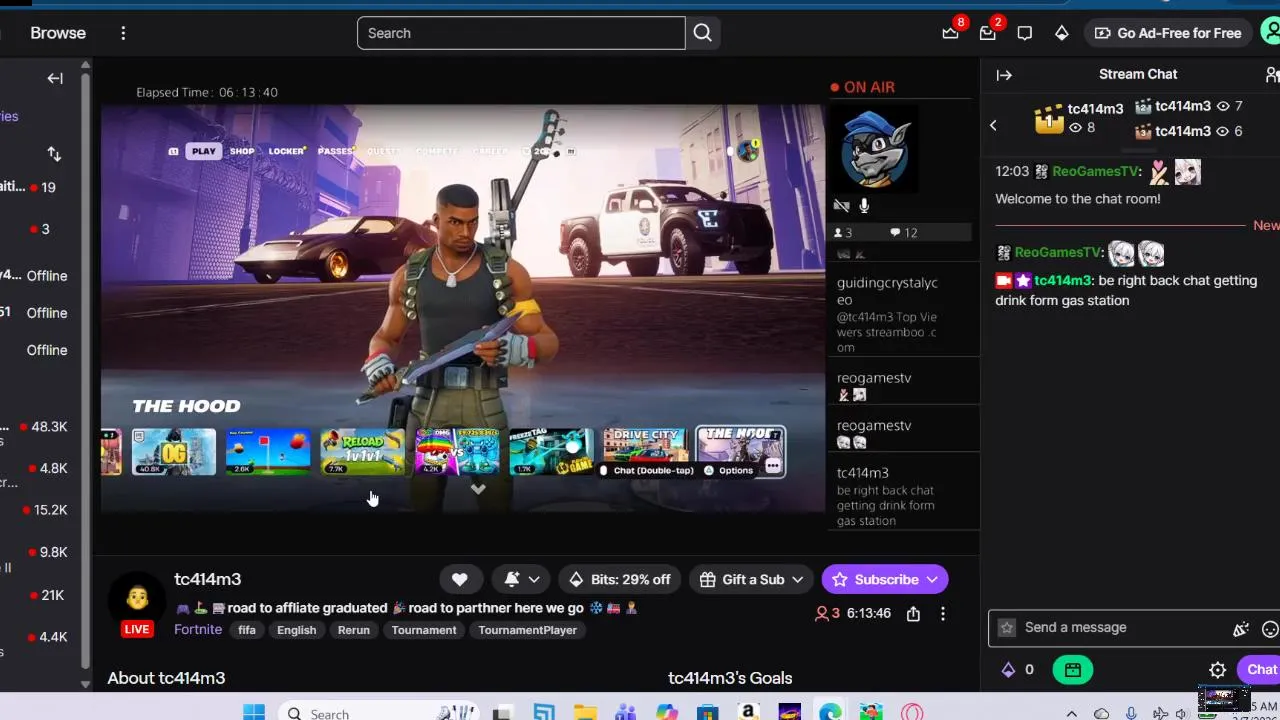Screen dimensions: 1280x720
Task: Open the three-dot menu beside Browse
Action: pyautogui.click(x=123, y=33)
